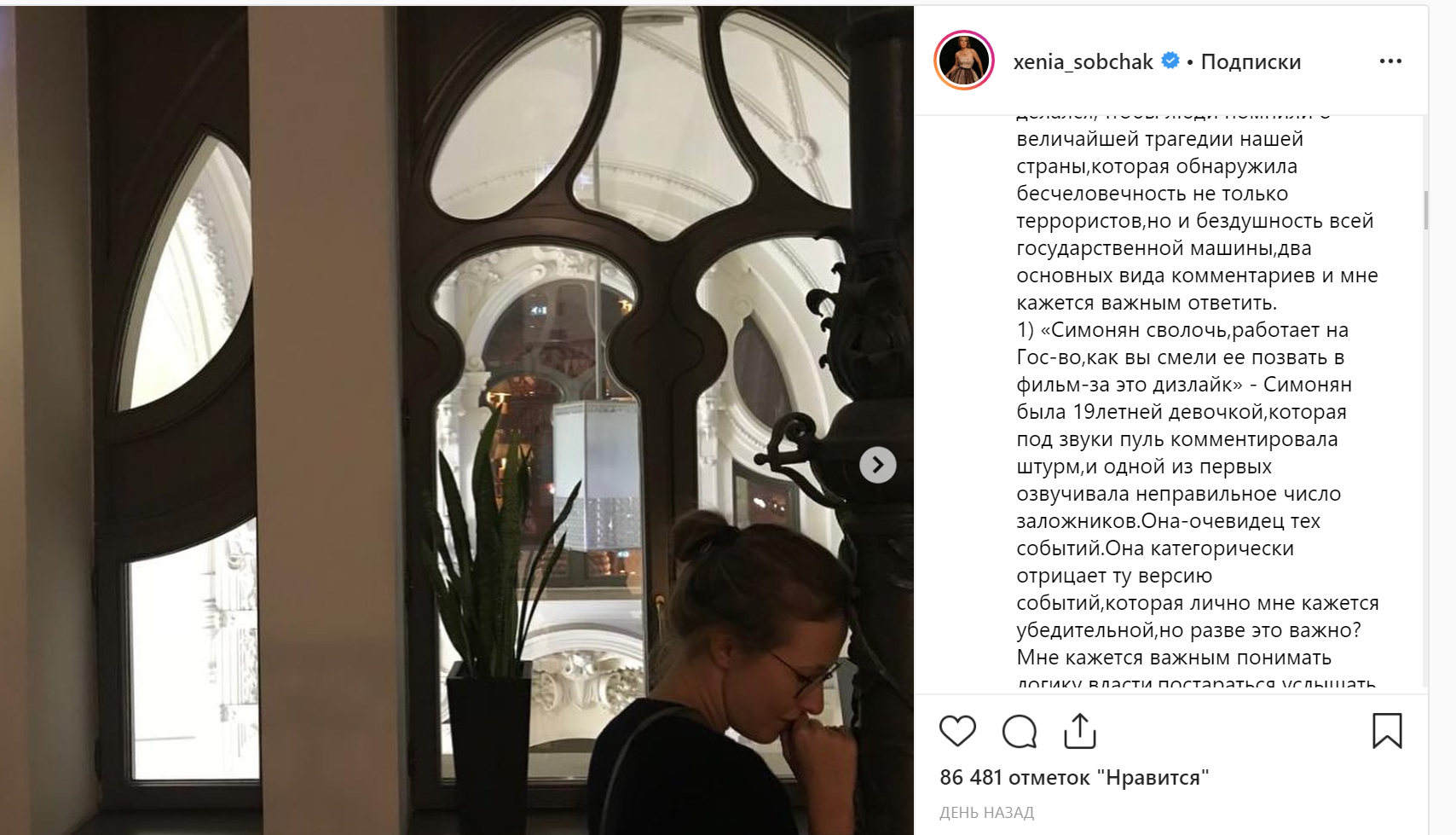Save the post with the bookmark icon
Screen dimensions: 1456x835
point(1387,731)
